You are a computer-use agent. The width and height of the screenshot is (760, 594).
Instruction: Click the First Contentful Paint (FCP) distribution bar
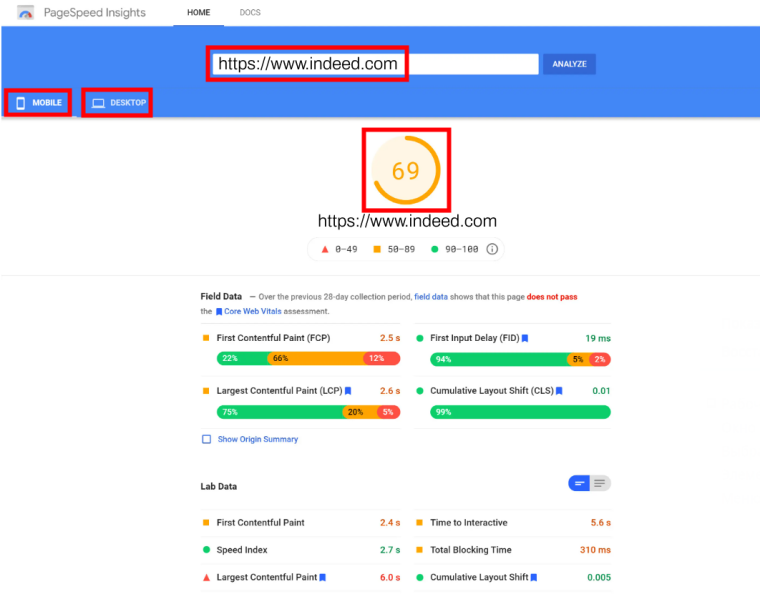(308, 359)
